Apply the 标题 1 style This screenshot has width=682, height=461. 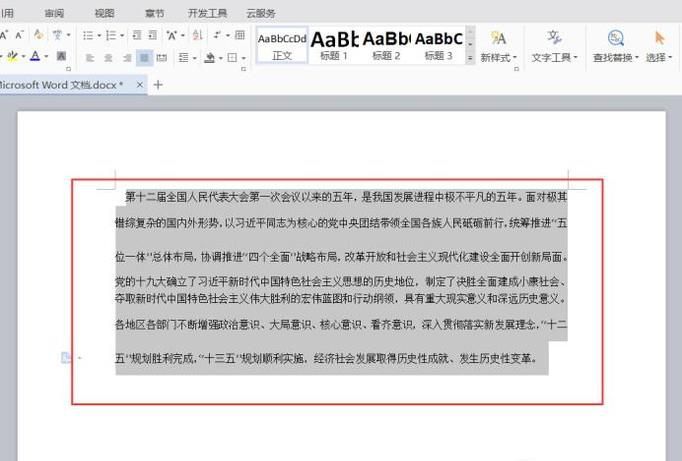click(x=334, y=45)
